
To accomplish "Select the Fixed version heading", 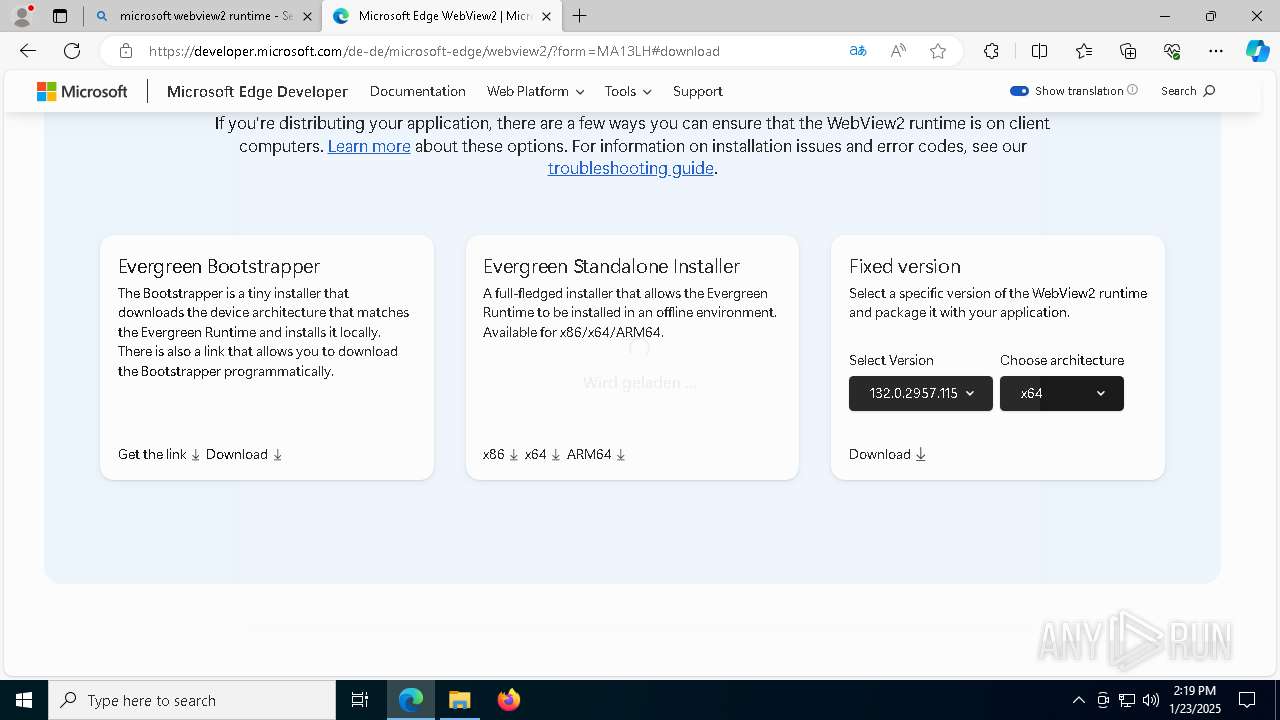I will [x=905, y=266].
